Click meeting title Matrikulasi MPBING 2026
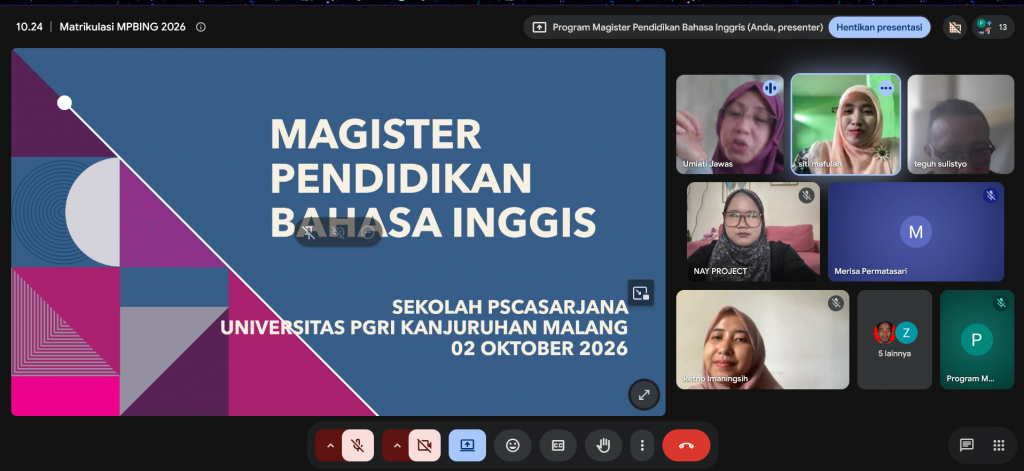Viewport: 1024px width, 471px height. coord(123,27)
